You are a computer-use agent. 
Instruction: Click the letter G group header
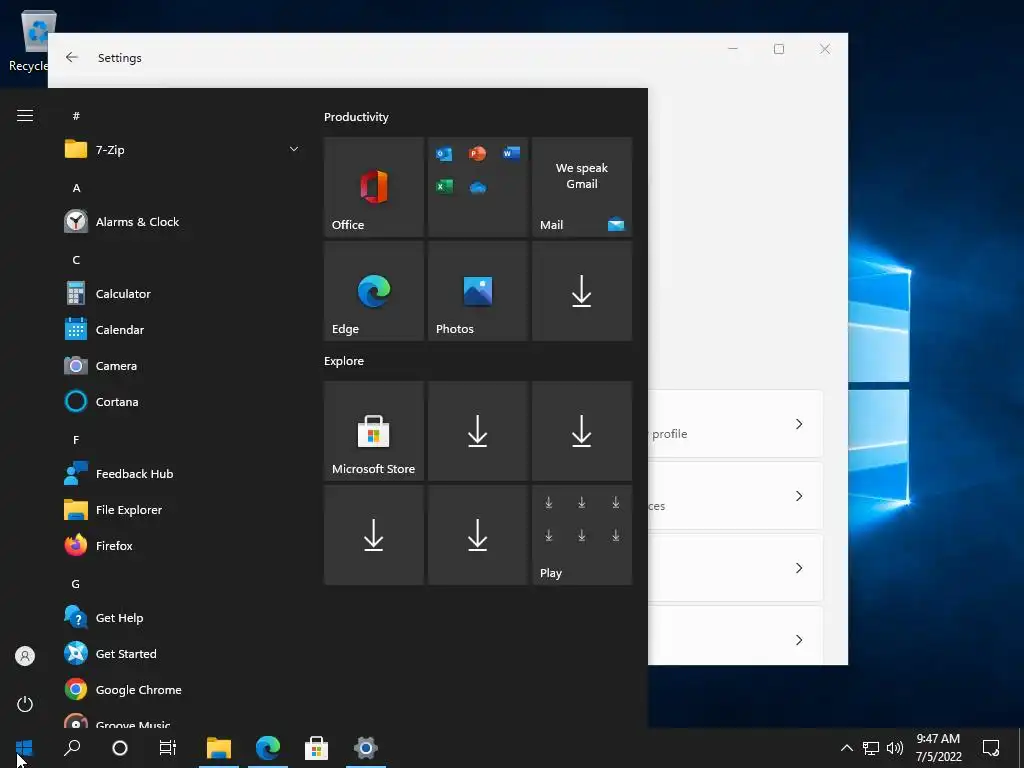click(x=76, y=584)
